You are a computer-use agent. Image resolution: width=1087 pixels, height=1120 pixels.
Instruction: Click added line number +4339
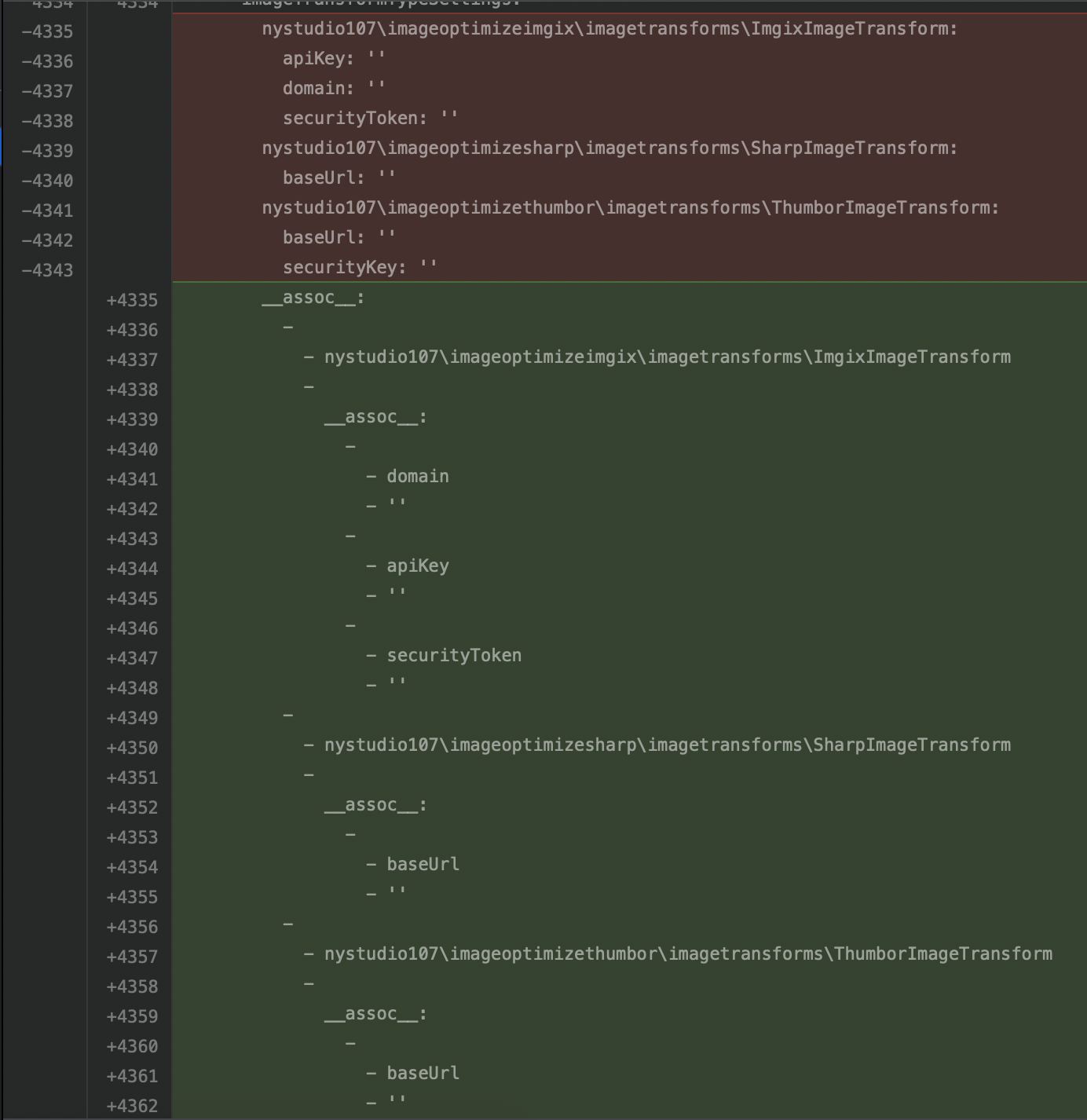click(132, 420)
